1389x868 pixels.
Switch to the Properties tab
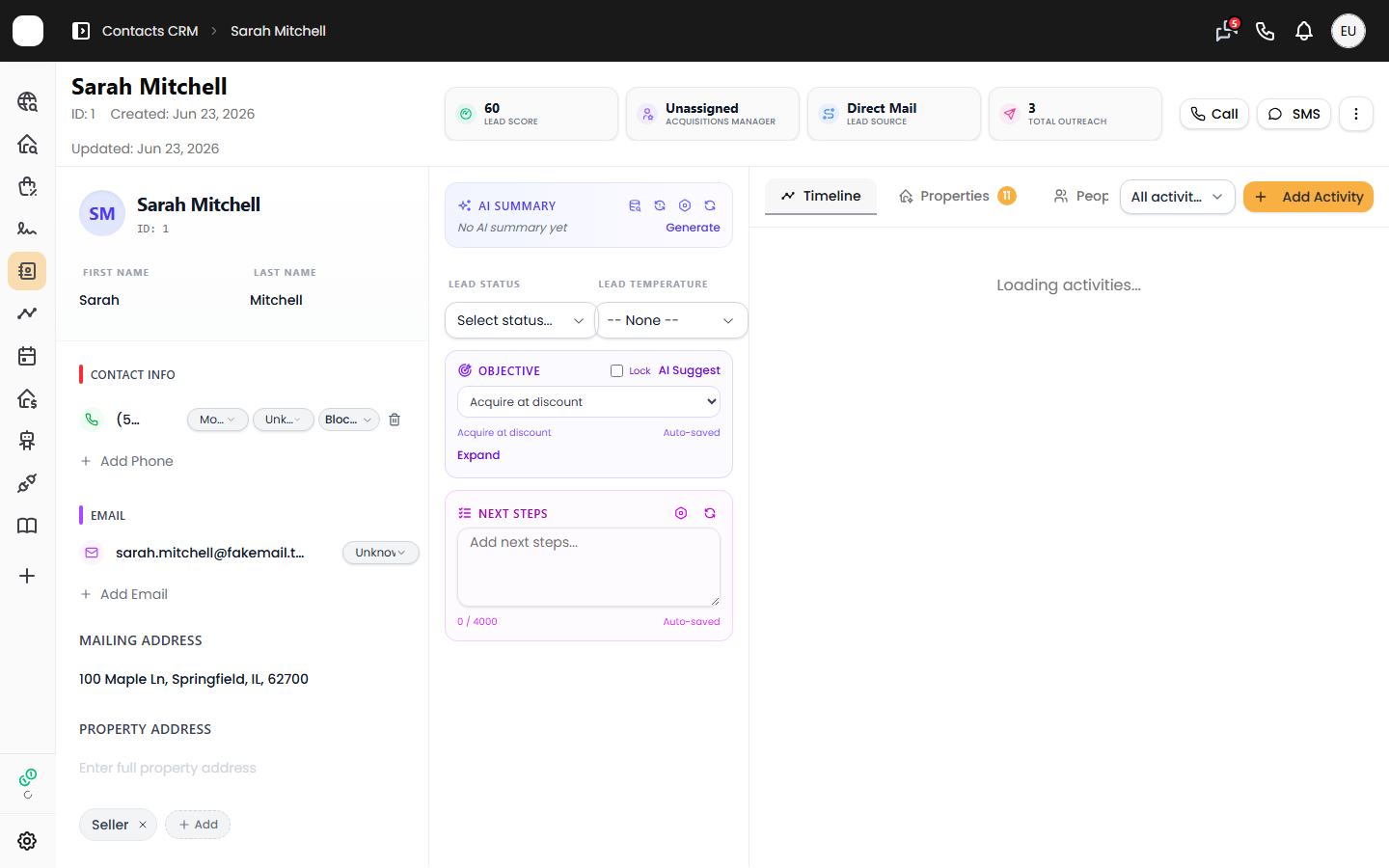[x=957, y=196]
